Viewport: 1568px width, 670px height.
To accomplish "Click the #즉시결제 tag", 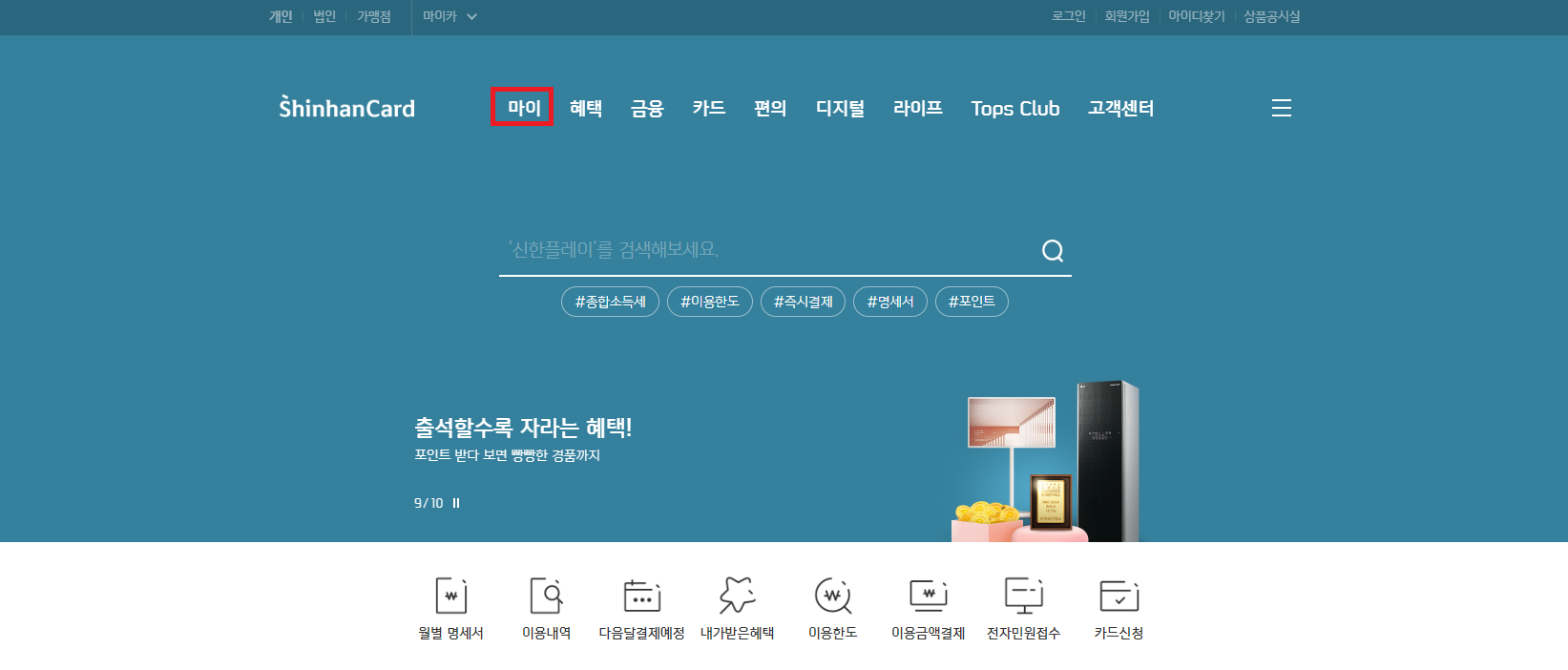I will tap(803, 302).
